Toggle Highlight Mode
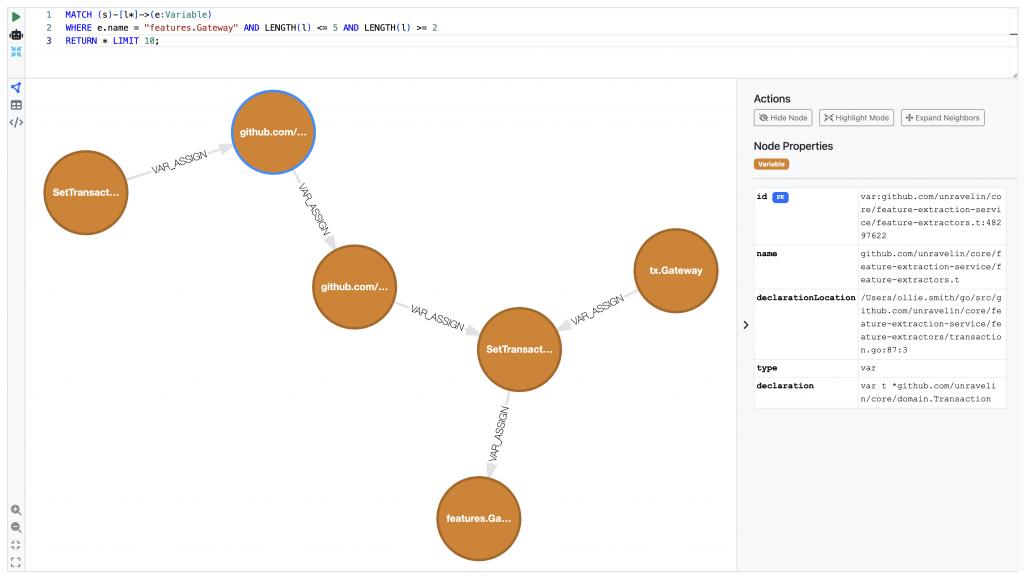This screenshot has width=1024, height=577. pos(855,118)
